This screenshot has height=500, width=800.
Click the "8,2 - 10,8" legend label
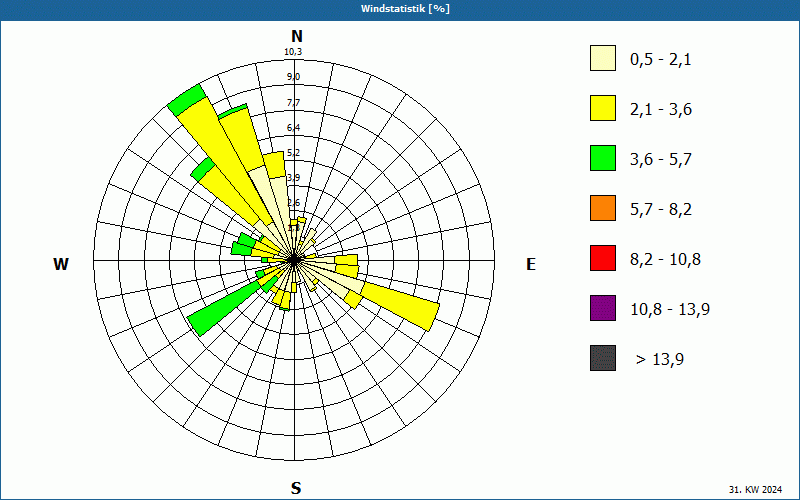point(665,260)
